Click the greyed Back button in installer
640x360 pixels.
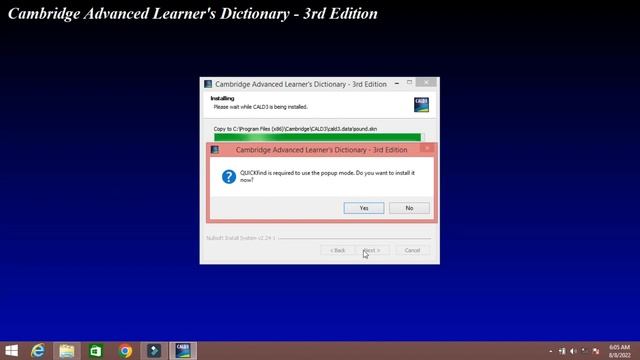338,250
